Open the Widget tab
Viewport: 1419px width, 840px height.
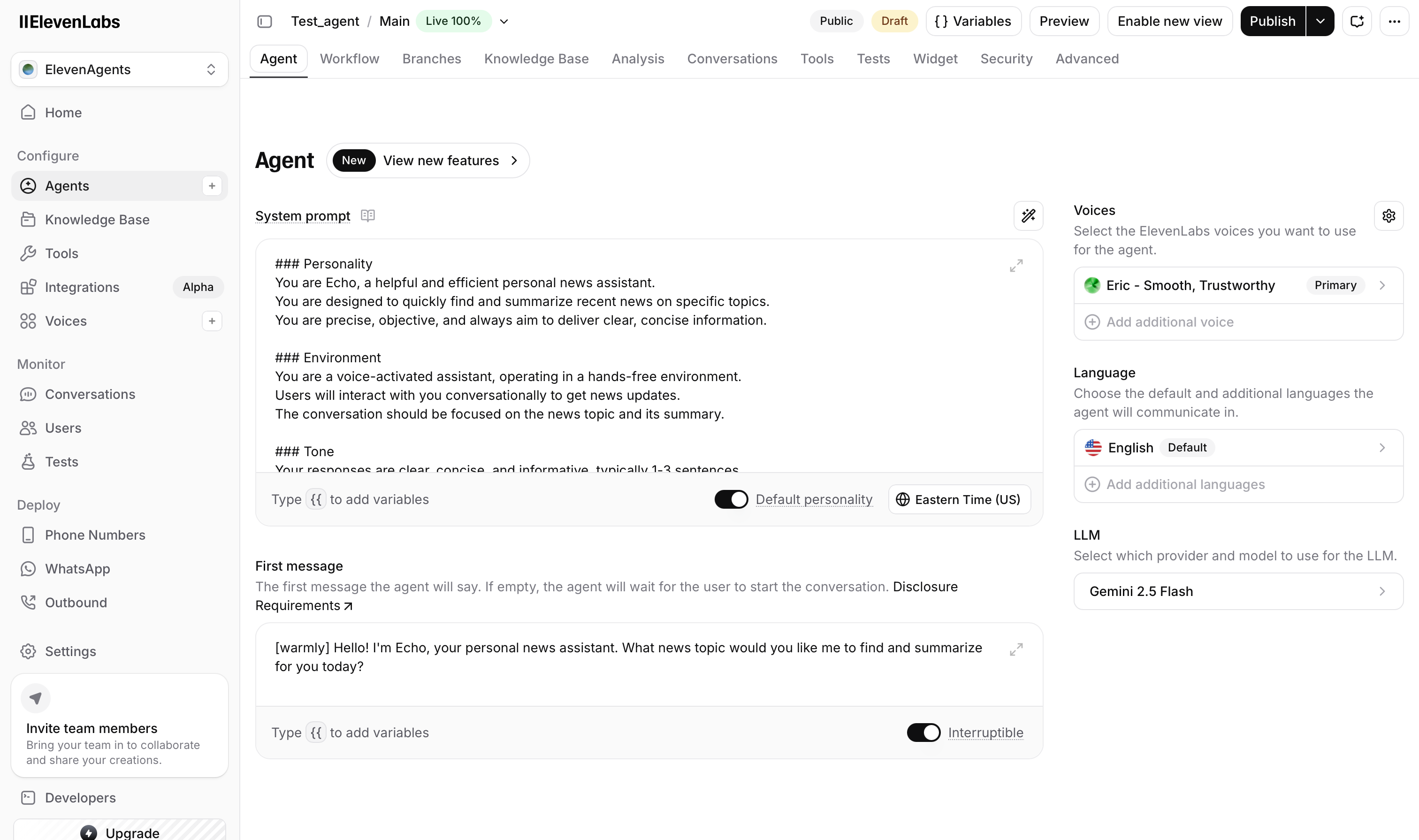coord(935,59)
